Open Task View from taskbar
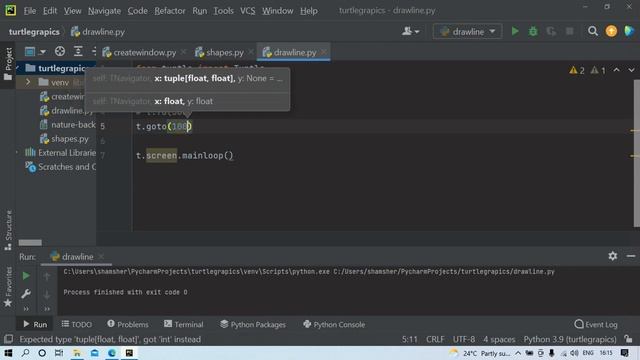The height and width of the screenshot is (360, 640). (59, 353)
